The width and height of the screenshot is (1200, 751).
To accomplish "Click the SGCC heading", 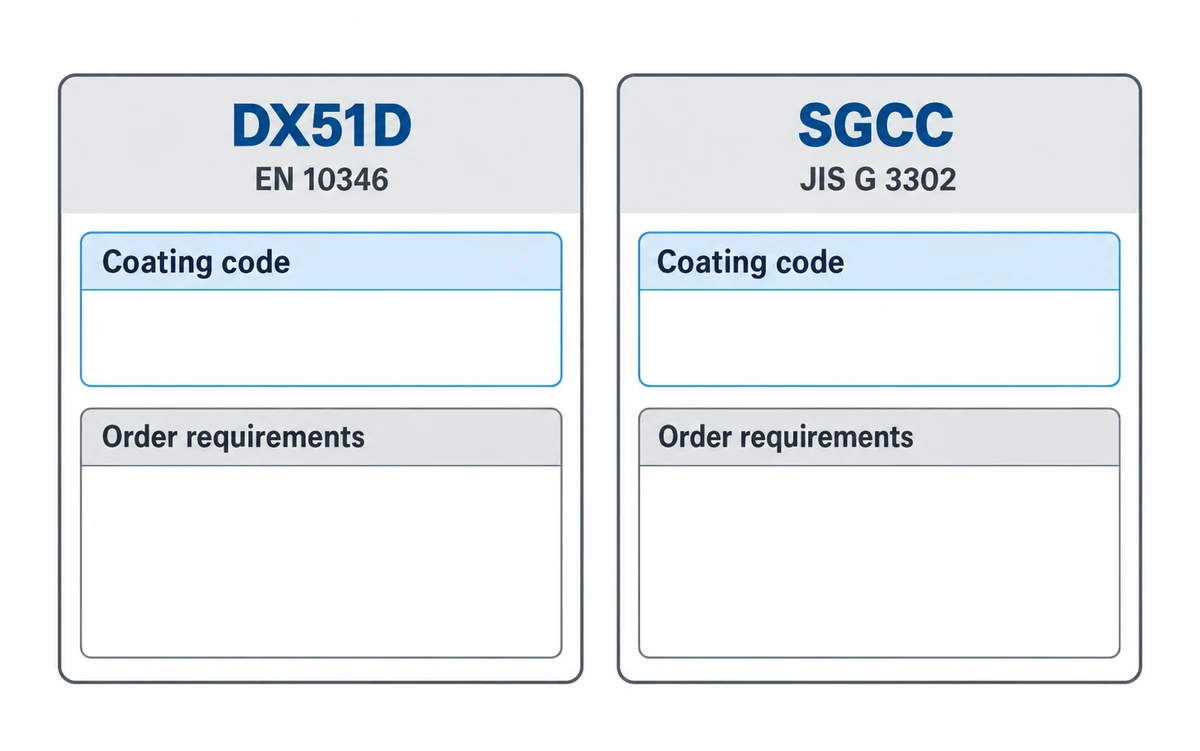I will tap(876, 127).
